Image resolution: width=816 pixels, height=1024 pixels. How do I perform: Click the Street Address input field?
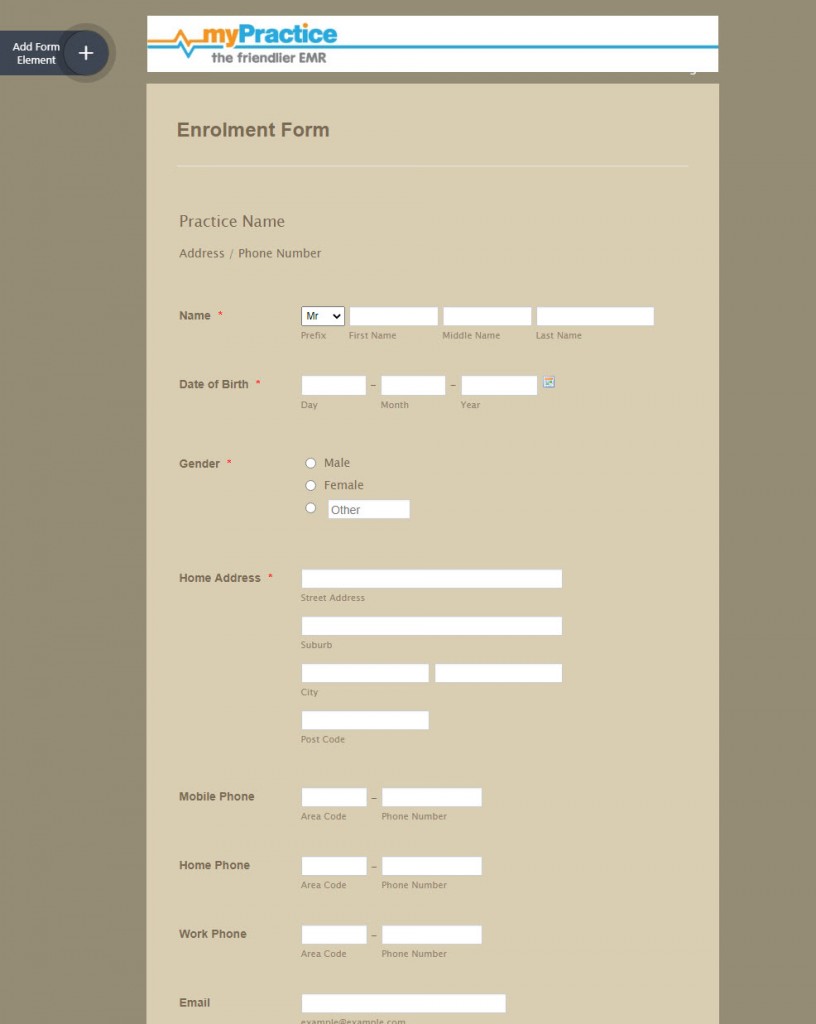pyautogui.click(x=432, y=579)
